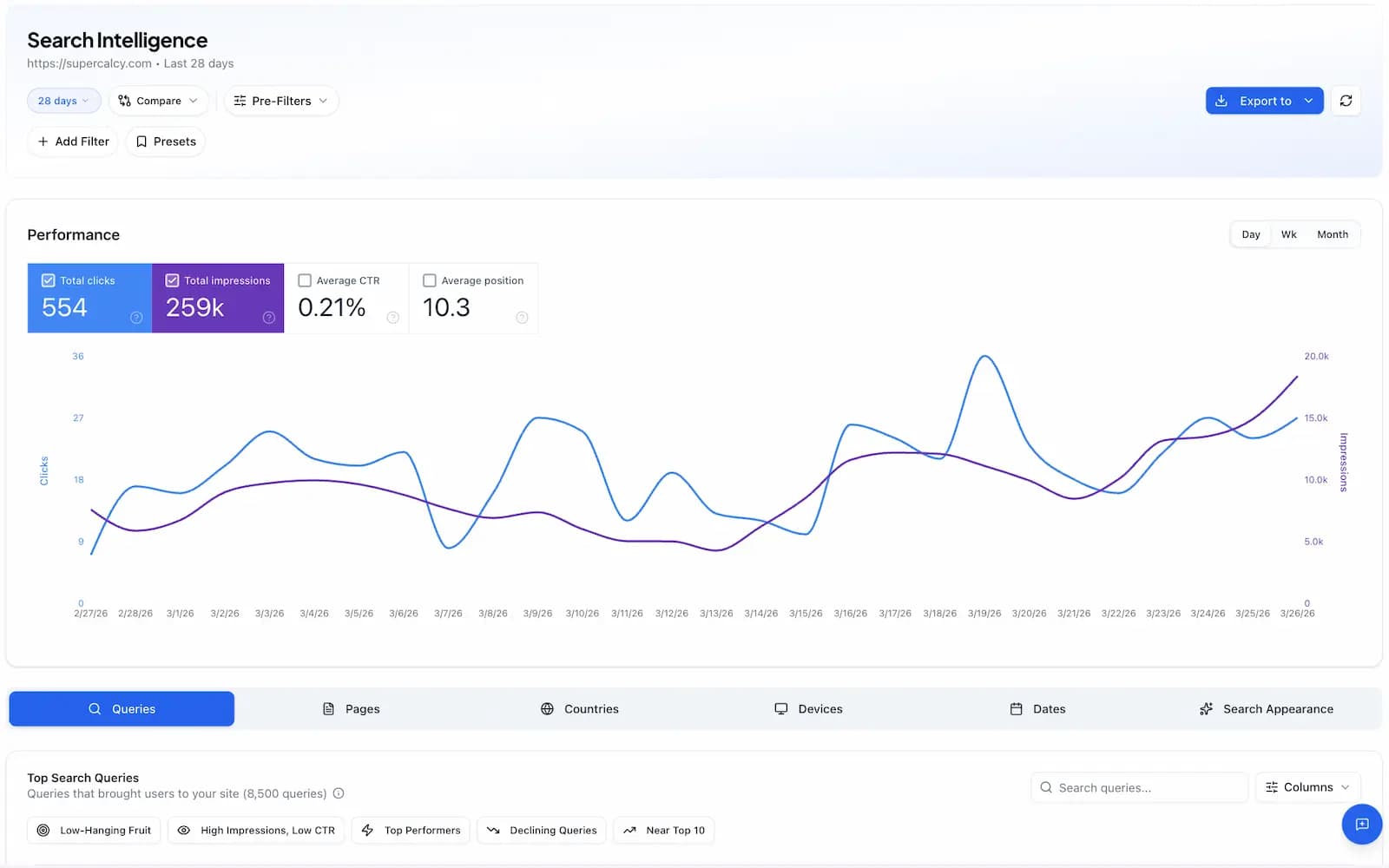Click the monitor icon in the Devices tab
The width and height of the screenshot is (1389, 868).
pyautogui.click(x=781, y=709)
